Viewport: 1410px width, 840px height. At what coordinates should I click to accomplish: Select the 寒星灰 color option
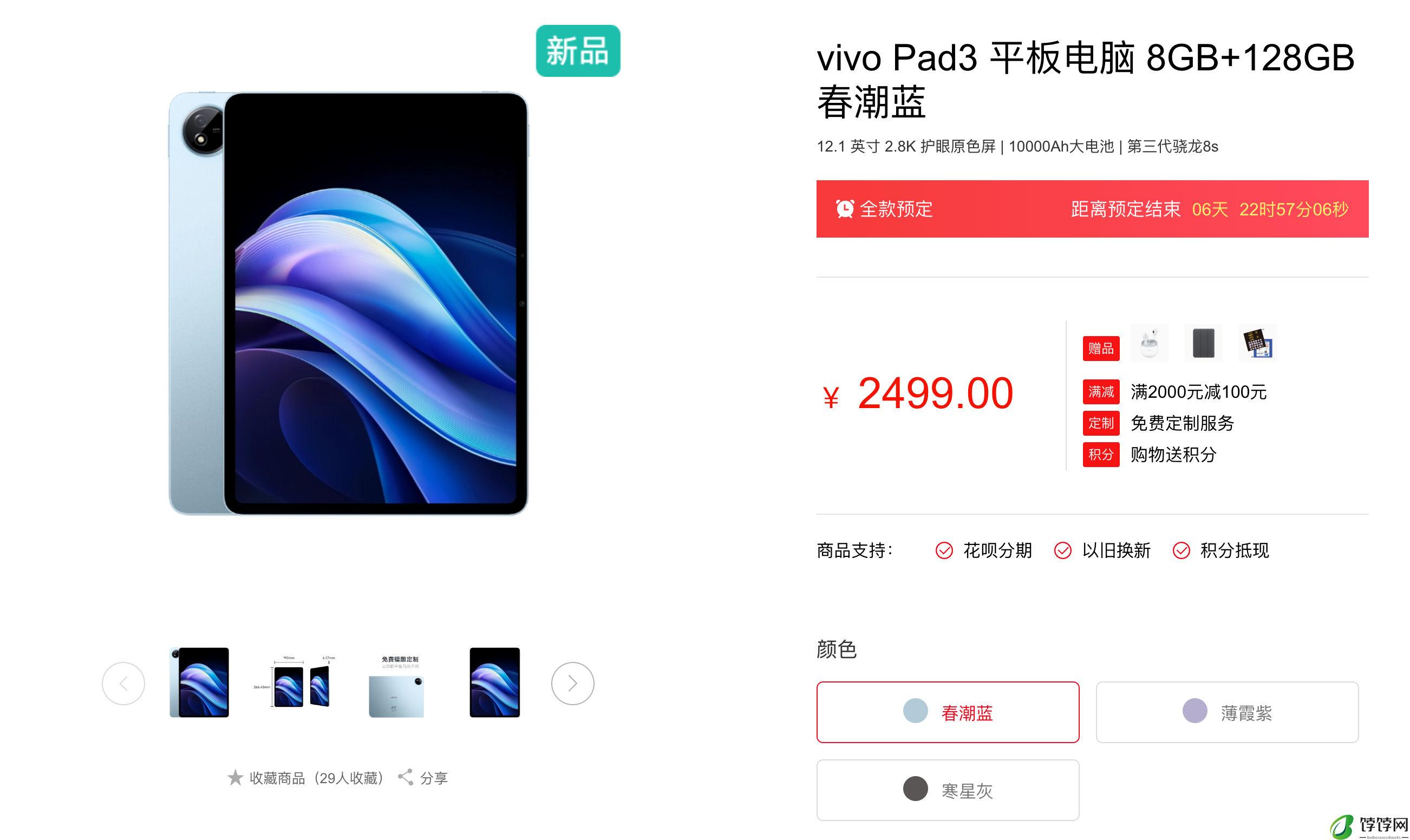[948, 790]
